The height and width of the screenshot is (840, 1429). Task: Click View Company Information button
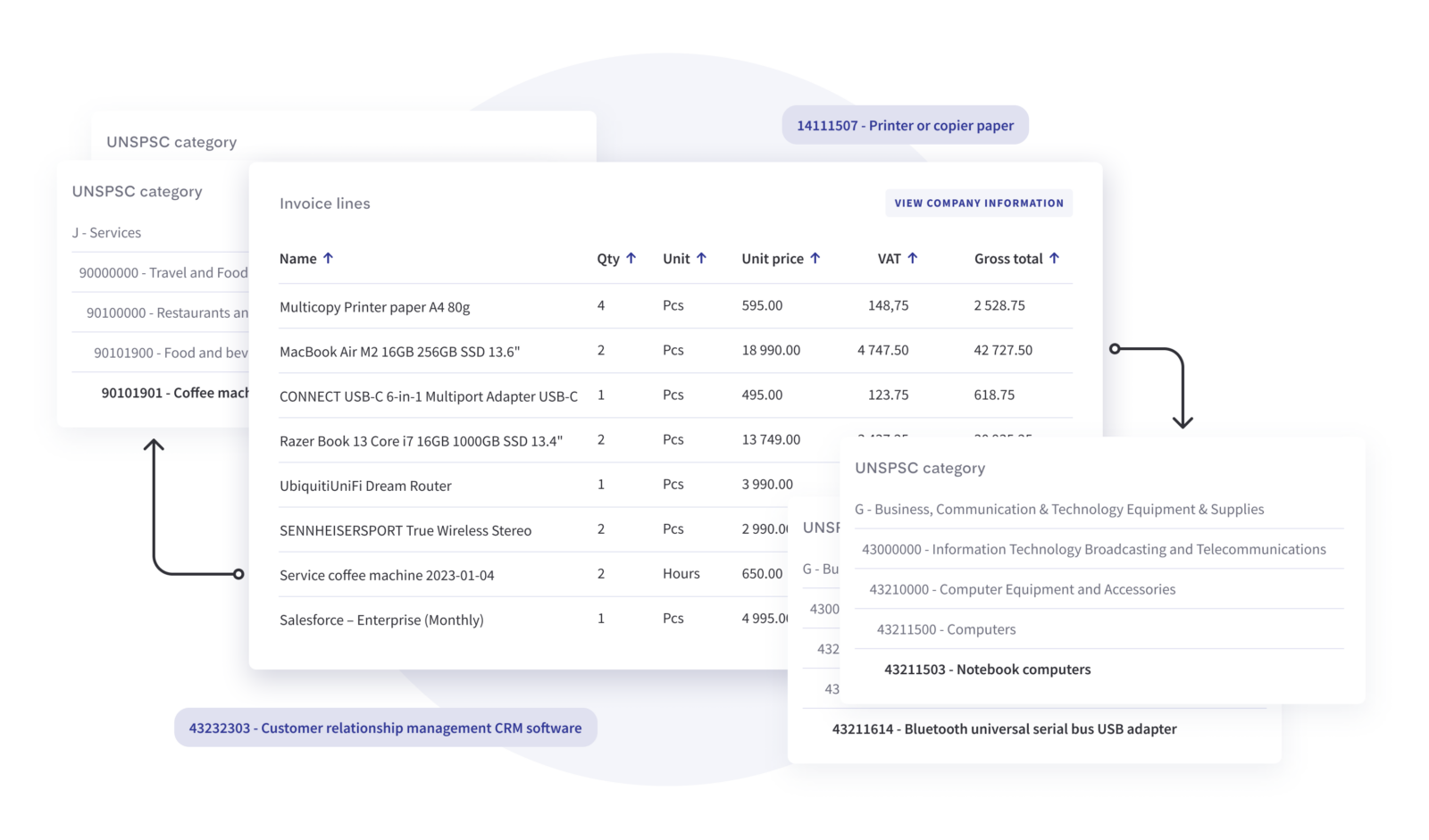coord(978,204)
